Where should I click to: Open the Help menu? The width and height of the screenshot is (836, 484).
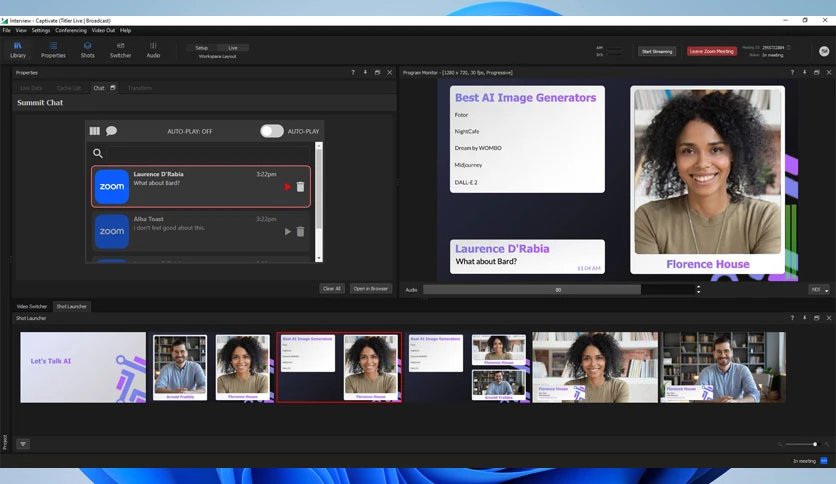click(x=125, y=30)
